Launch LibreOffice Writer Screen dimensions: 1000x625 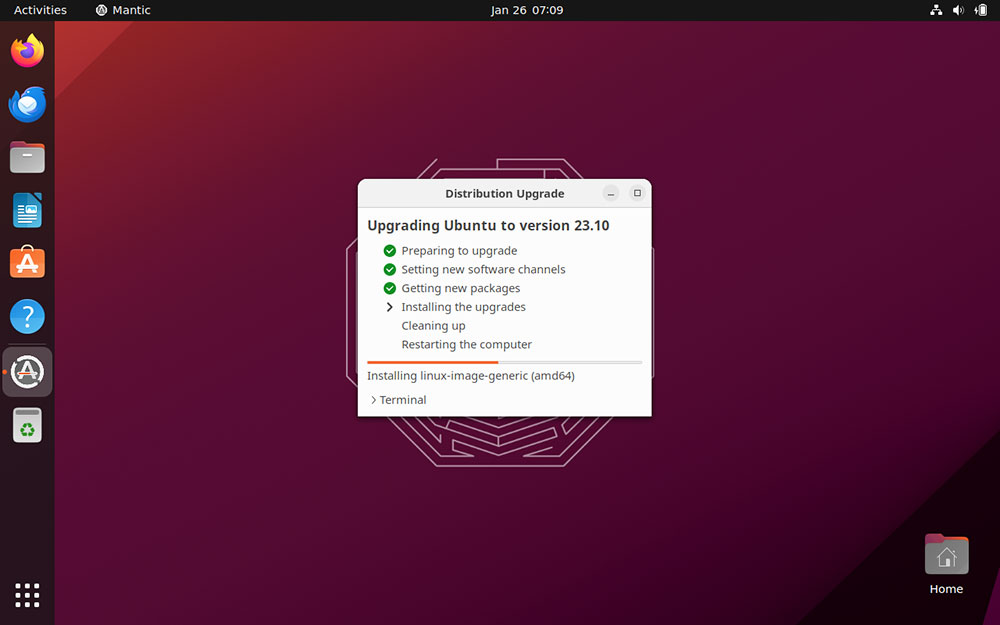(x=27, y=210)
